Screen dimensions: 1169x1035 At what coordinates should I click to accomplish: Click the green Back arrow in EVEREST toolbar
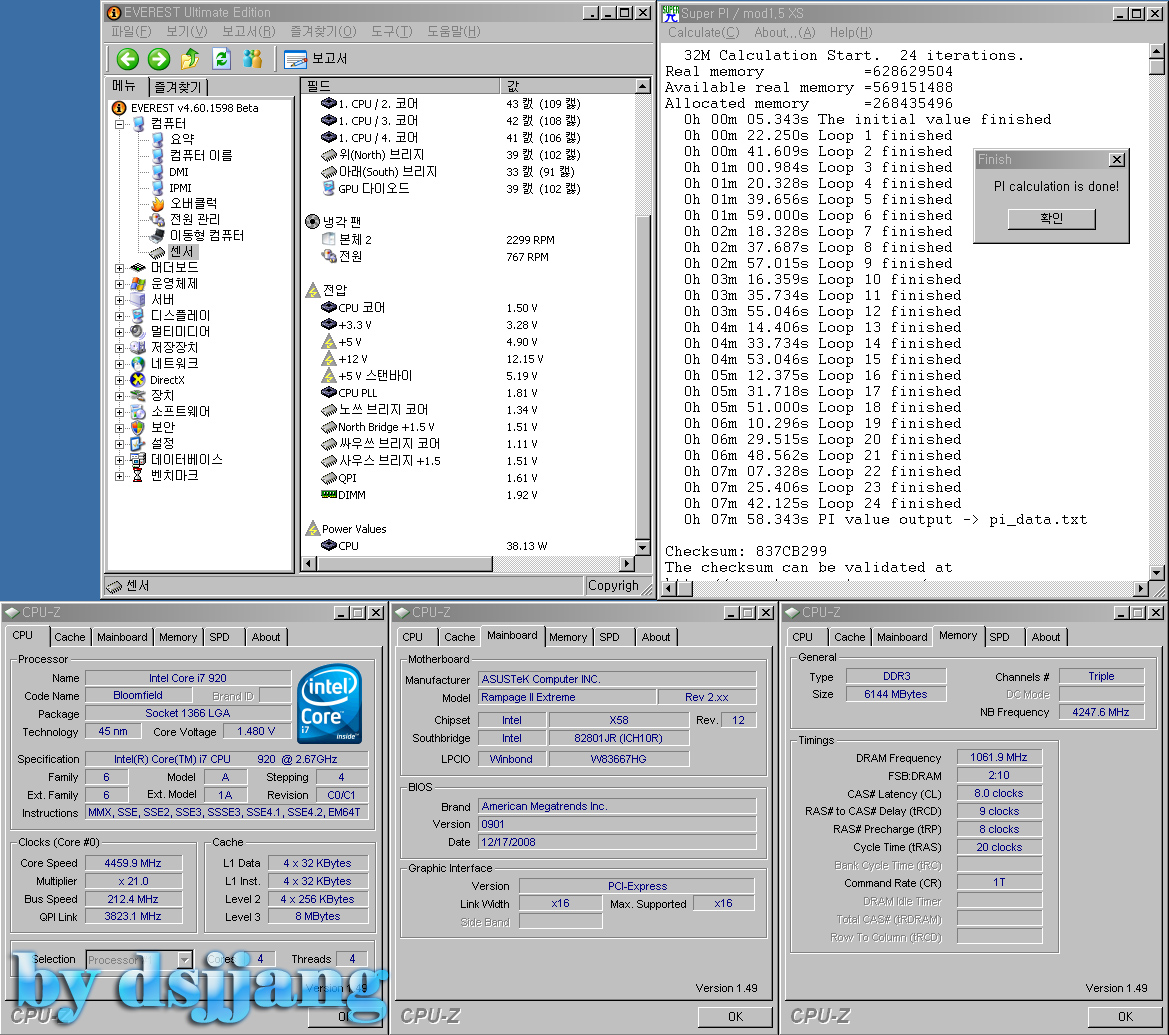[x=127, y=59]
